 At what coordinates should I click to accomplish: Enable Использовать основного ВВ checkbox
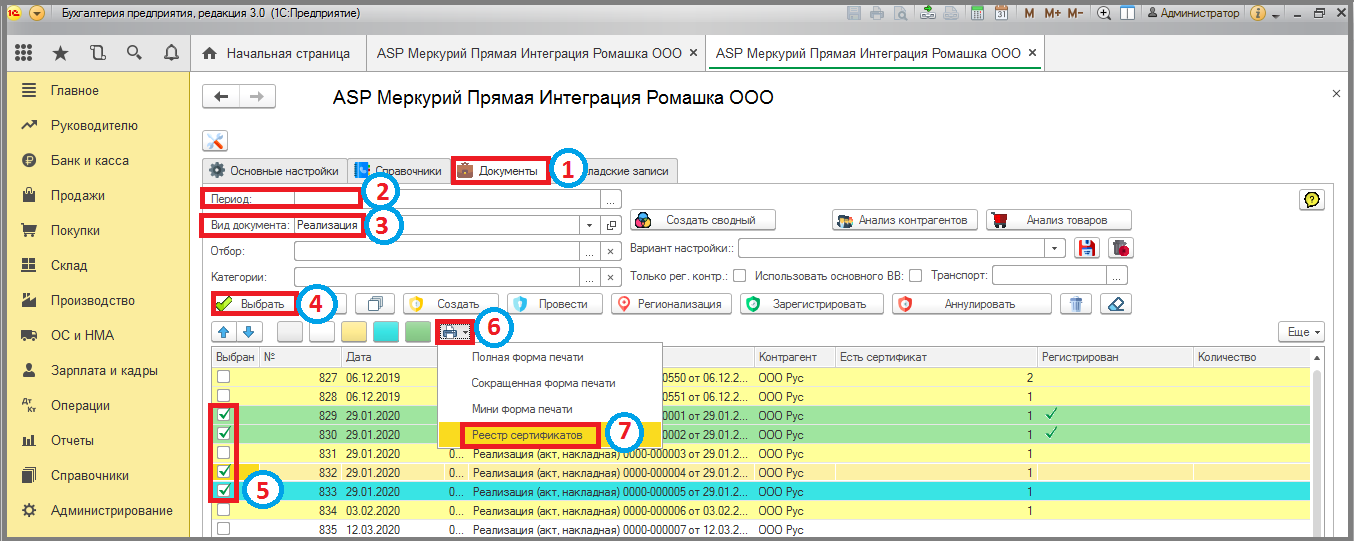(x=914, y=275)
